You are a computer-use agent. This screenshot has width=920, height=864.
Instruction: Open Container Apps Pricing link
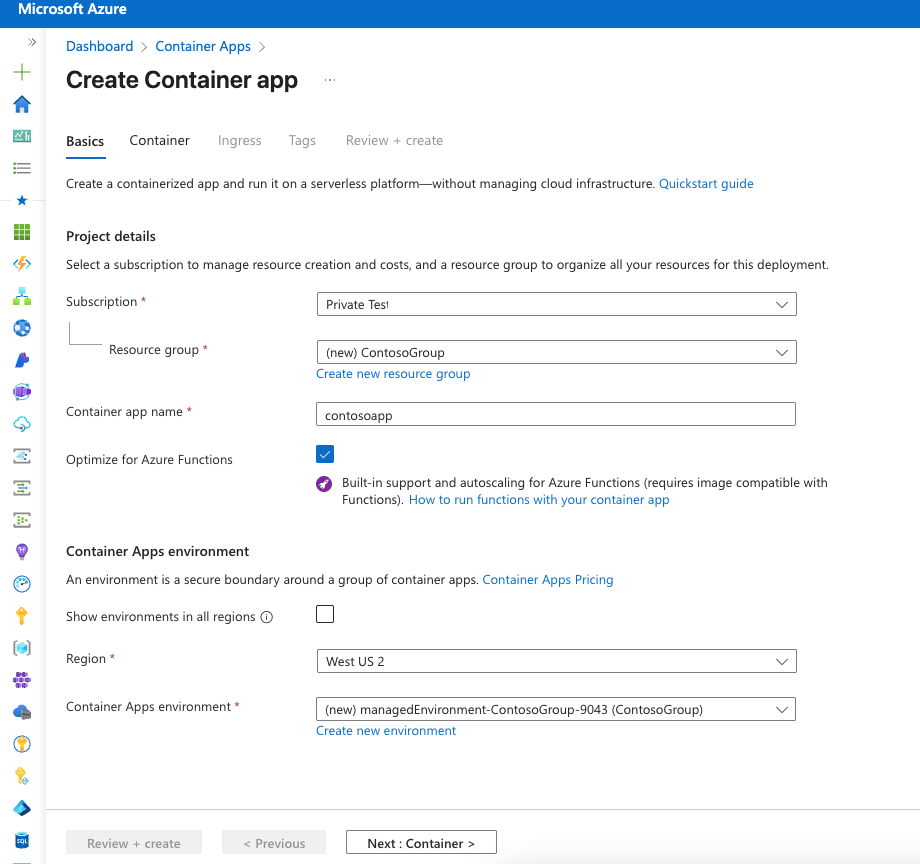547,580
